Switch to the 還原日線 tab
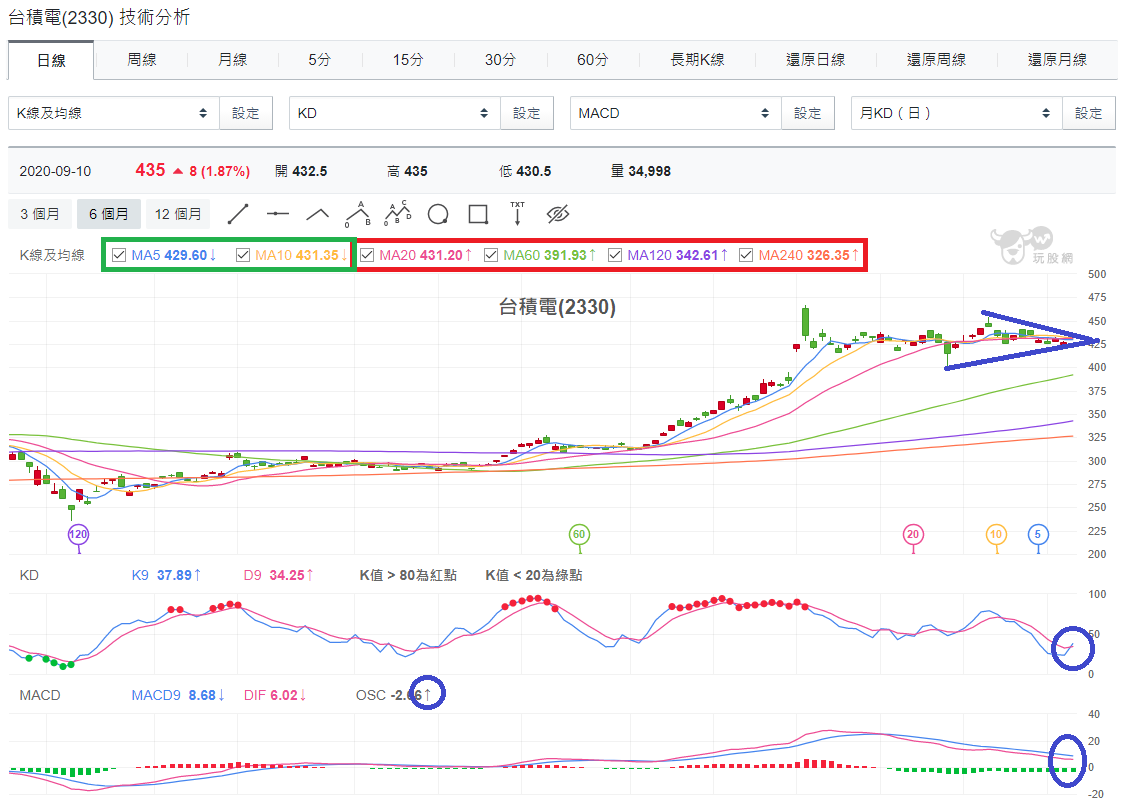 (816, 60)
